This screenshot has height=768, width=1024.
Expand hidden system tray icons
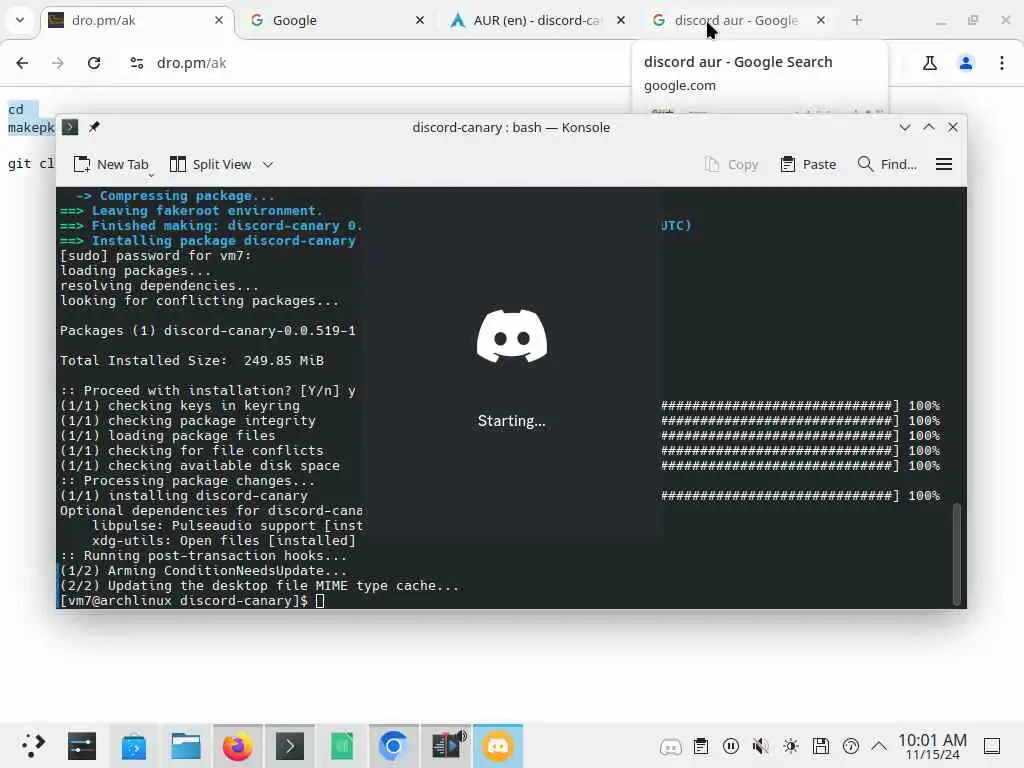pyautogui.click(x=879, y=746)
